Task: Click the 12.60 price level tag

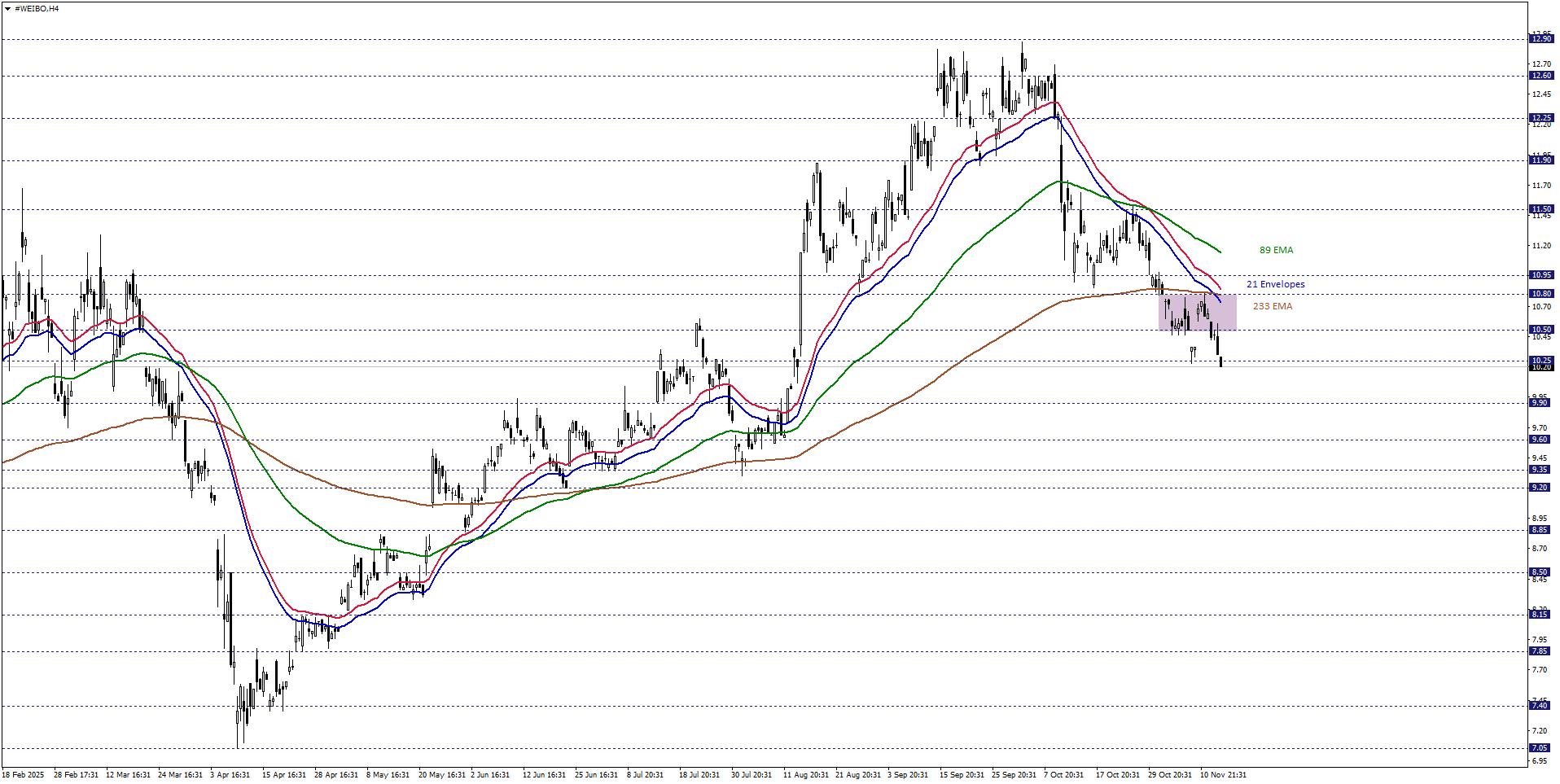Action: pyautogui.click(x=1540, y=76)
